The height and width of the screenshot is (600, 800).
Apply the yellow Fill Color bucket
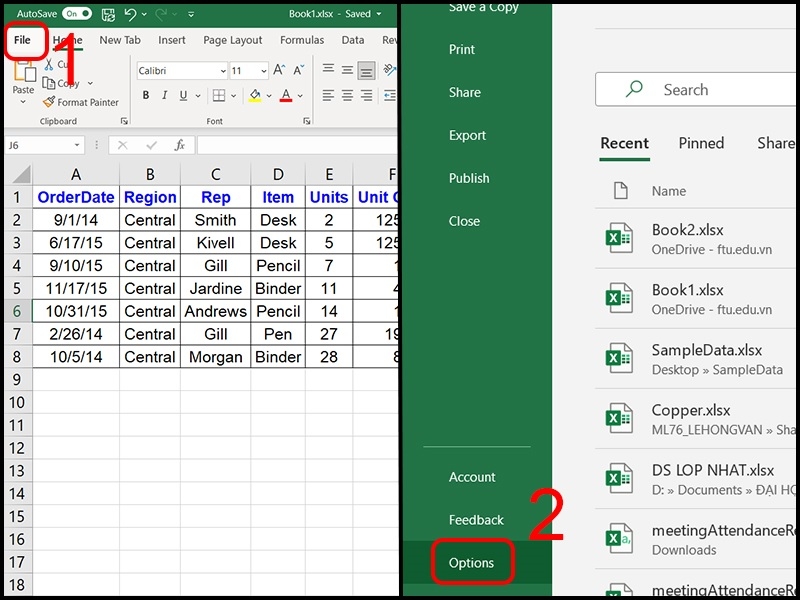coord(255,95)
